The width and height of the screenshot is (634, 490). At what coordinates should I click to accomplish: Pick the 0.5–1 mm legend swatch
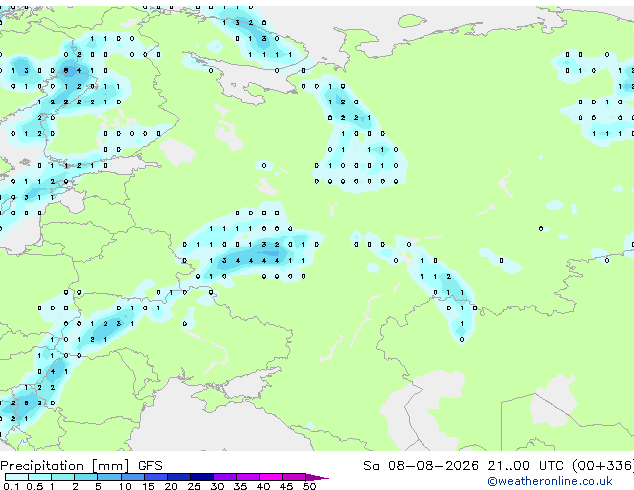pyautogui.click(x=40, y=477)
